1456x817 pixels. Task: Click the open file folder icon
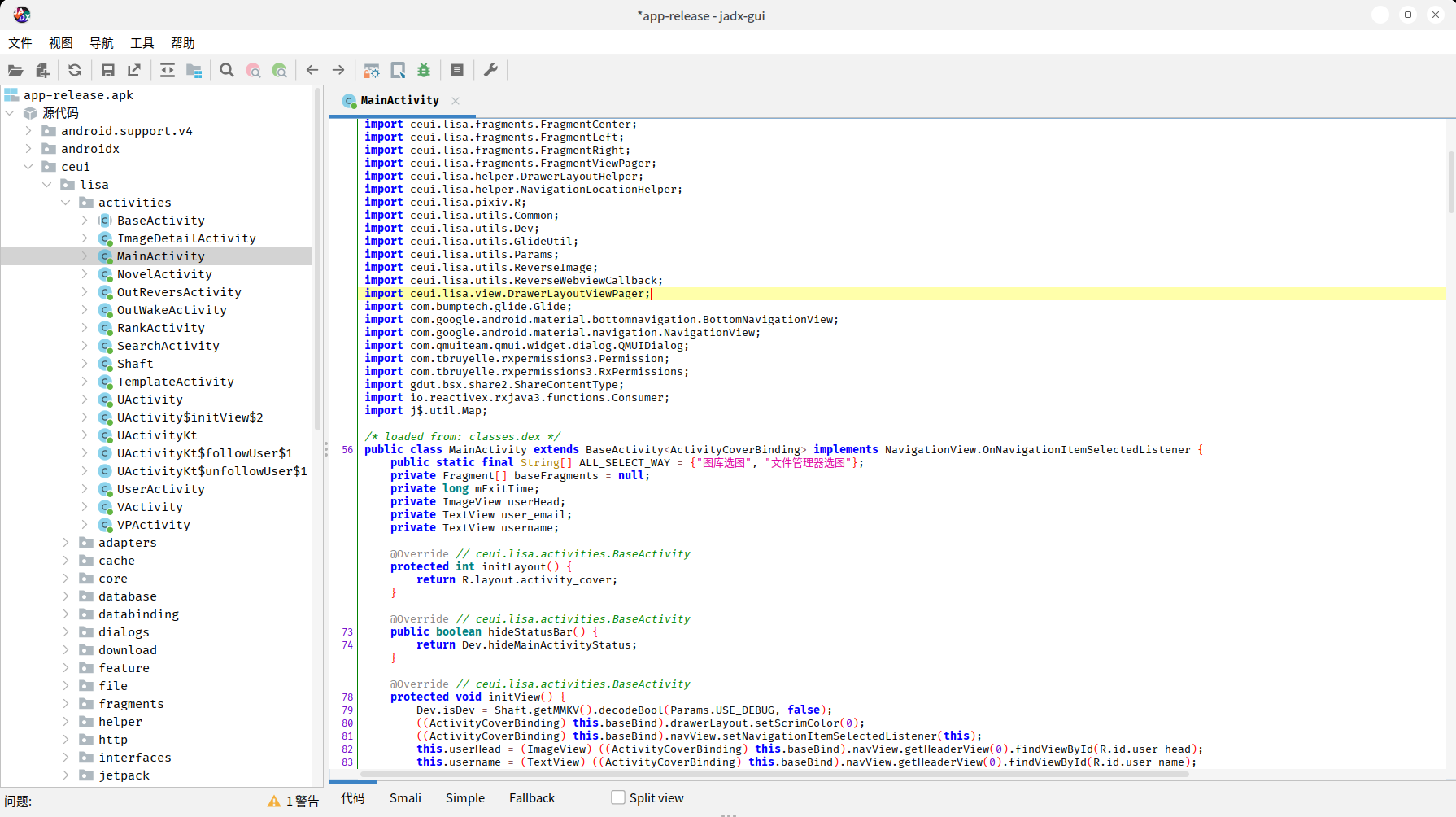[x=15, y=71]
